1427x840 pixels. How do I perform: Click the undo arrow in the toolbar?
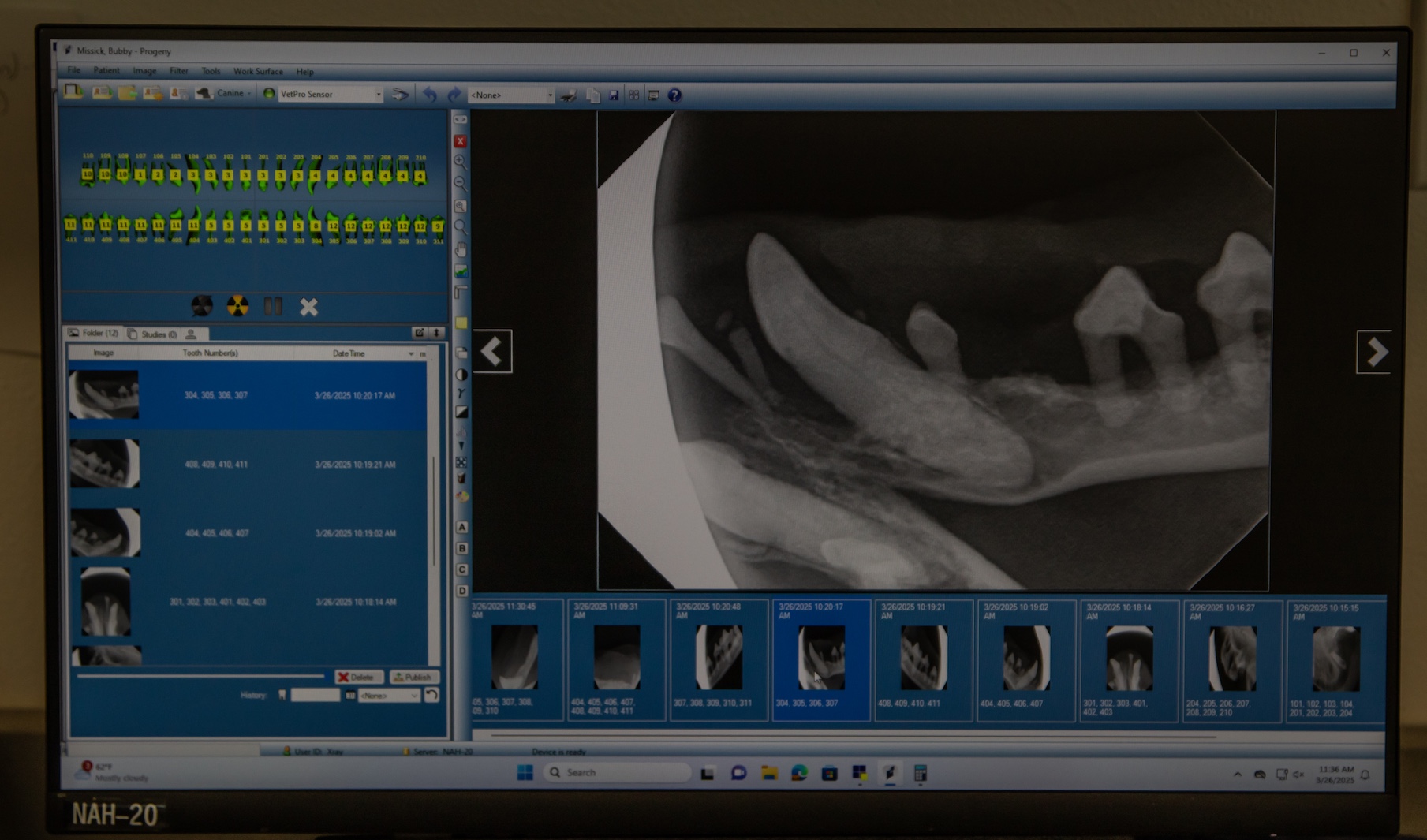(429, 95)
